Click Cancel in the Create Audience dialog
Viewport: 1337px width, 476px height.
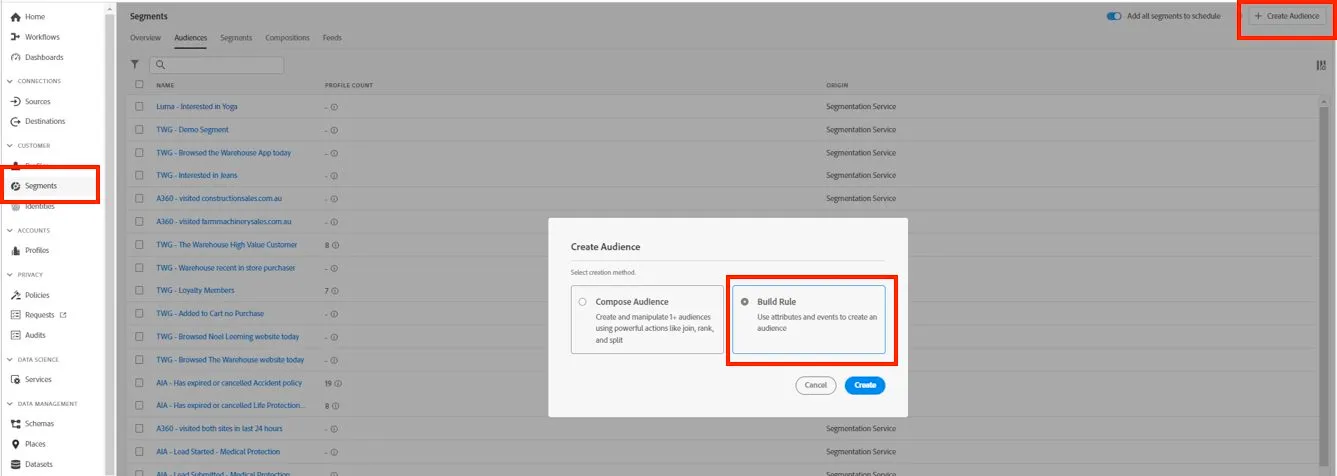pyautogui.click(x=815, y=385)
